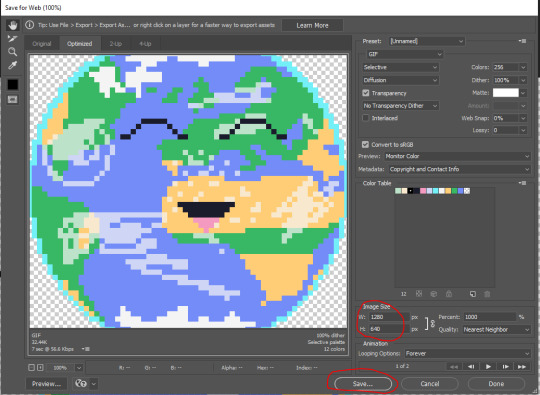Switch to the 2-Up tab
Screen dimensions: 540x395
tap(115, 44)
